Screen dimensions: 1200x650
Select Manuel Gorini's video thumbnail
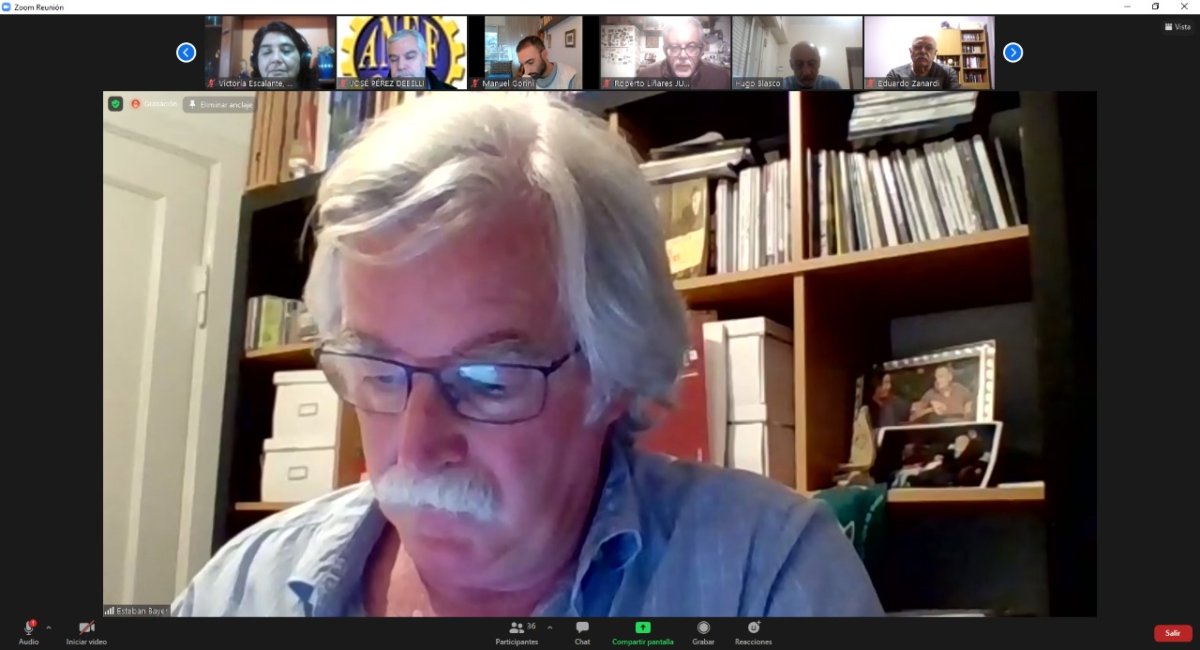534,52
